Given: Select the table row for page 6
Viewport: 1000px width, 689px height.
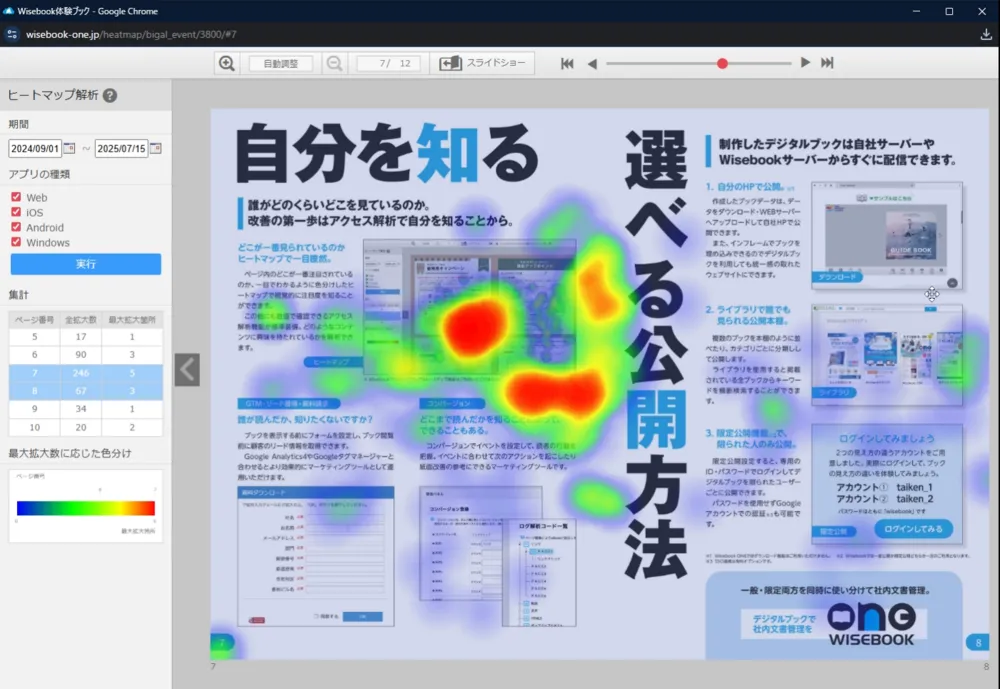Looking at the screenshot, I should click(85, 355).
